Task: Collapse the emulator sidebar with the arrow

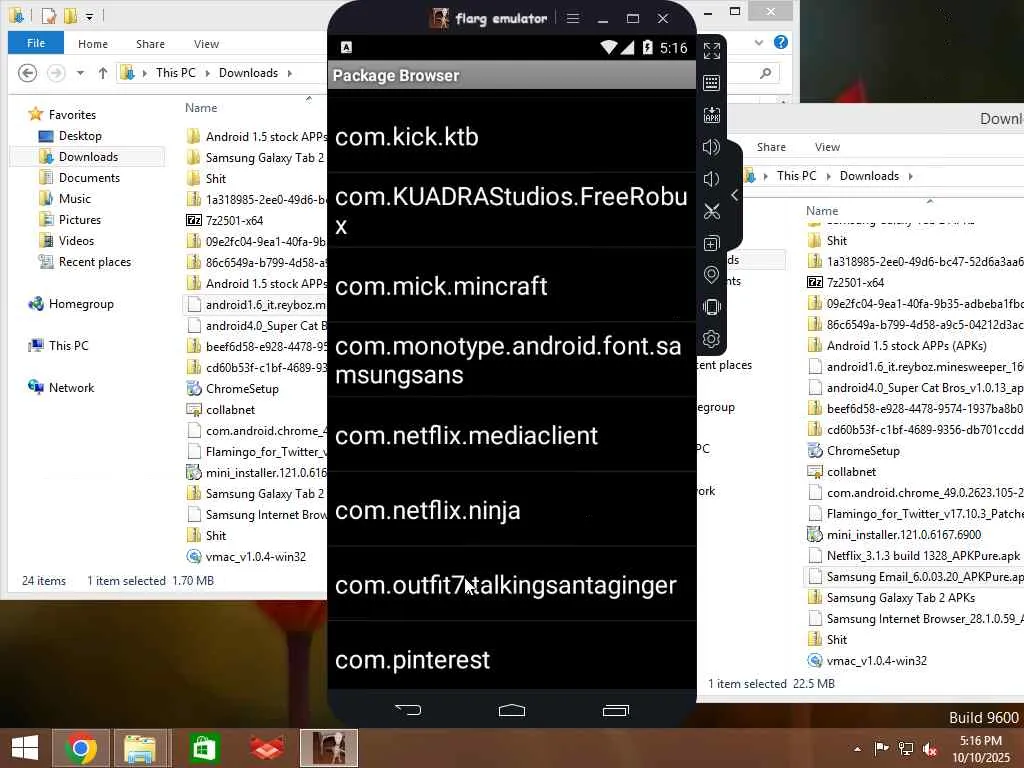Action: click(735, 195)
